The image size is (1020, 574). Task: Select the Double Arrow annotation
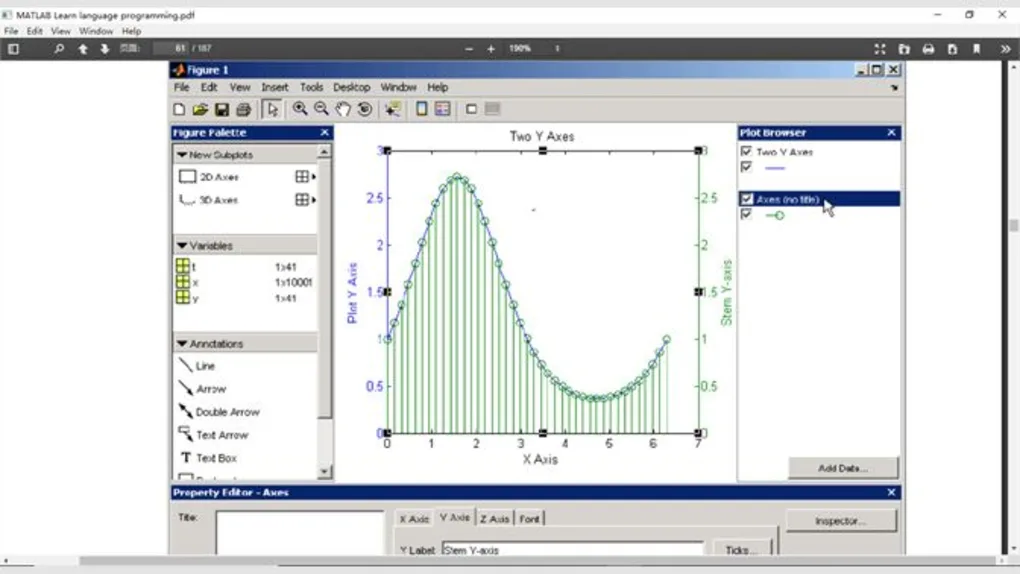[x=219, y=412]
